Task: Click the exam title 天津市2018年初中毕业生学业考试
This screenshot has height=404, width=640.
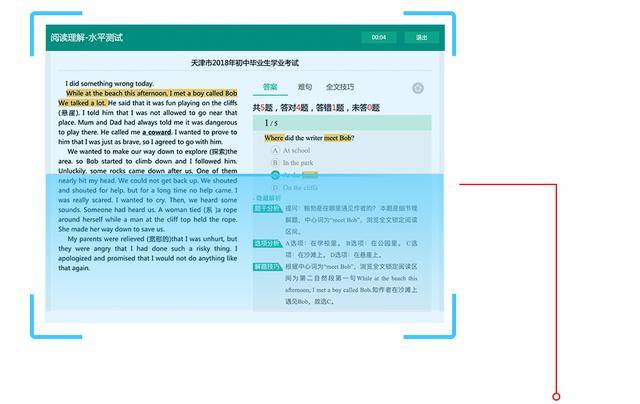Action: coord(245,63)
